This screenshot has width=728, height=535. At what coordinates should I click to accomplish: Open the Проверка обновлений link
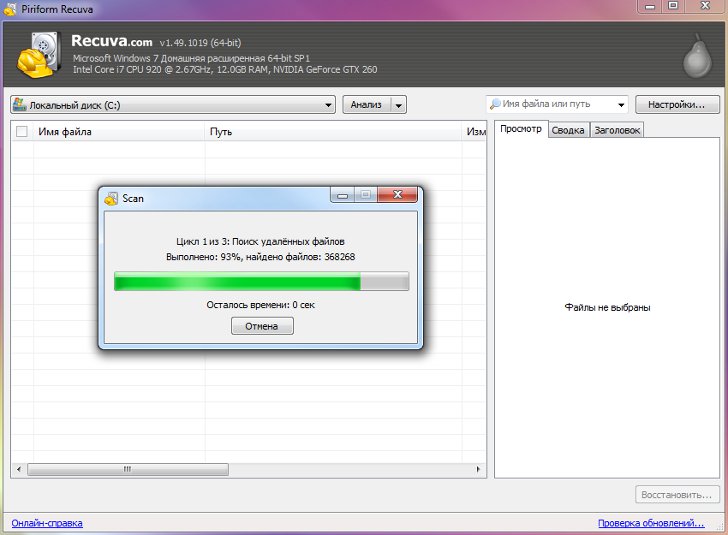point(651,523)
